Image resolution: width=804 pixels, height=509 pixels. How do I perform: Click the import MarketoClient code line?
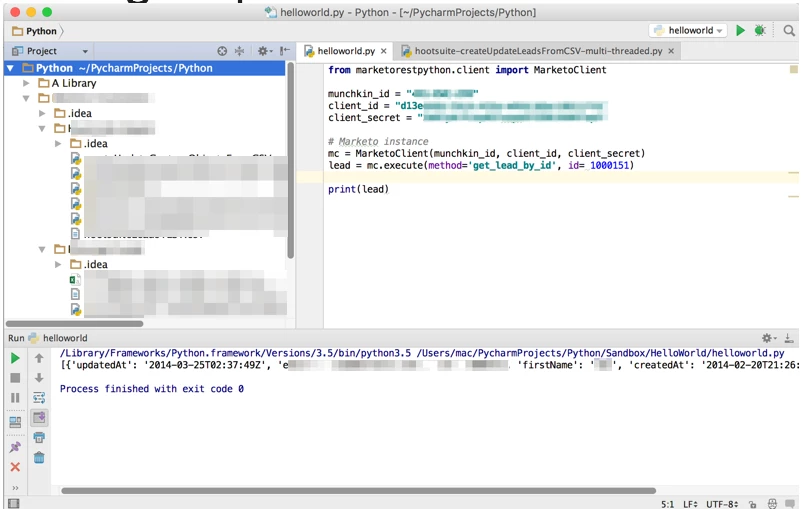(x=467, y=70)
